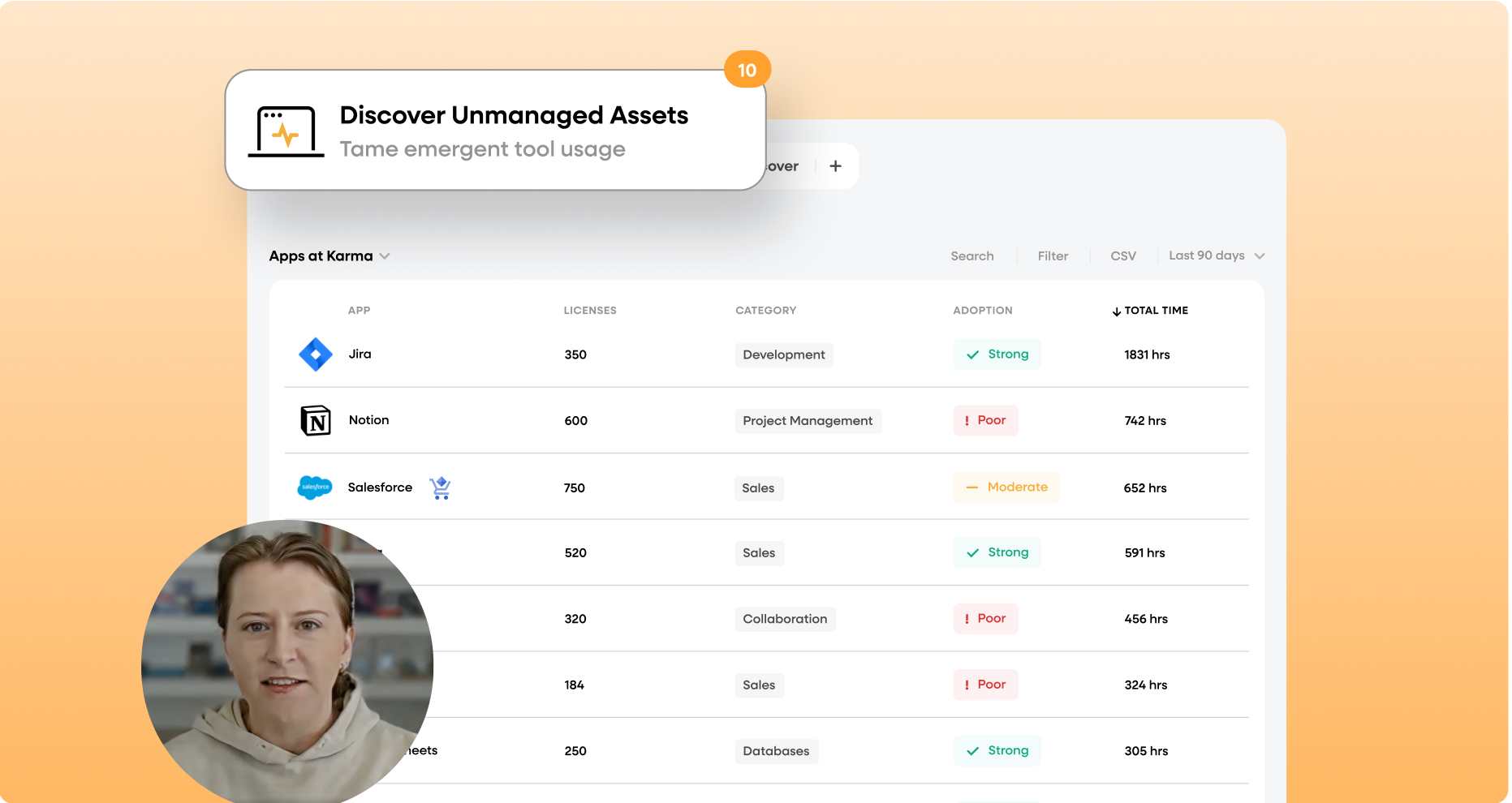Image resolution: width=1512 pixels, height=803 pixels.
Task: Click the 305 hrs total time value
Action: pos(1147,751)
